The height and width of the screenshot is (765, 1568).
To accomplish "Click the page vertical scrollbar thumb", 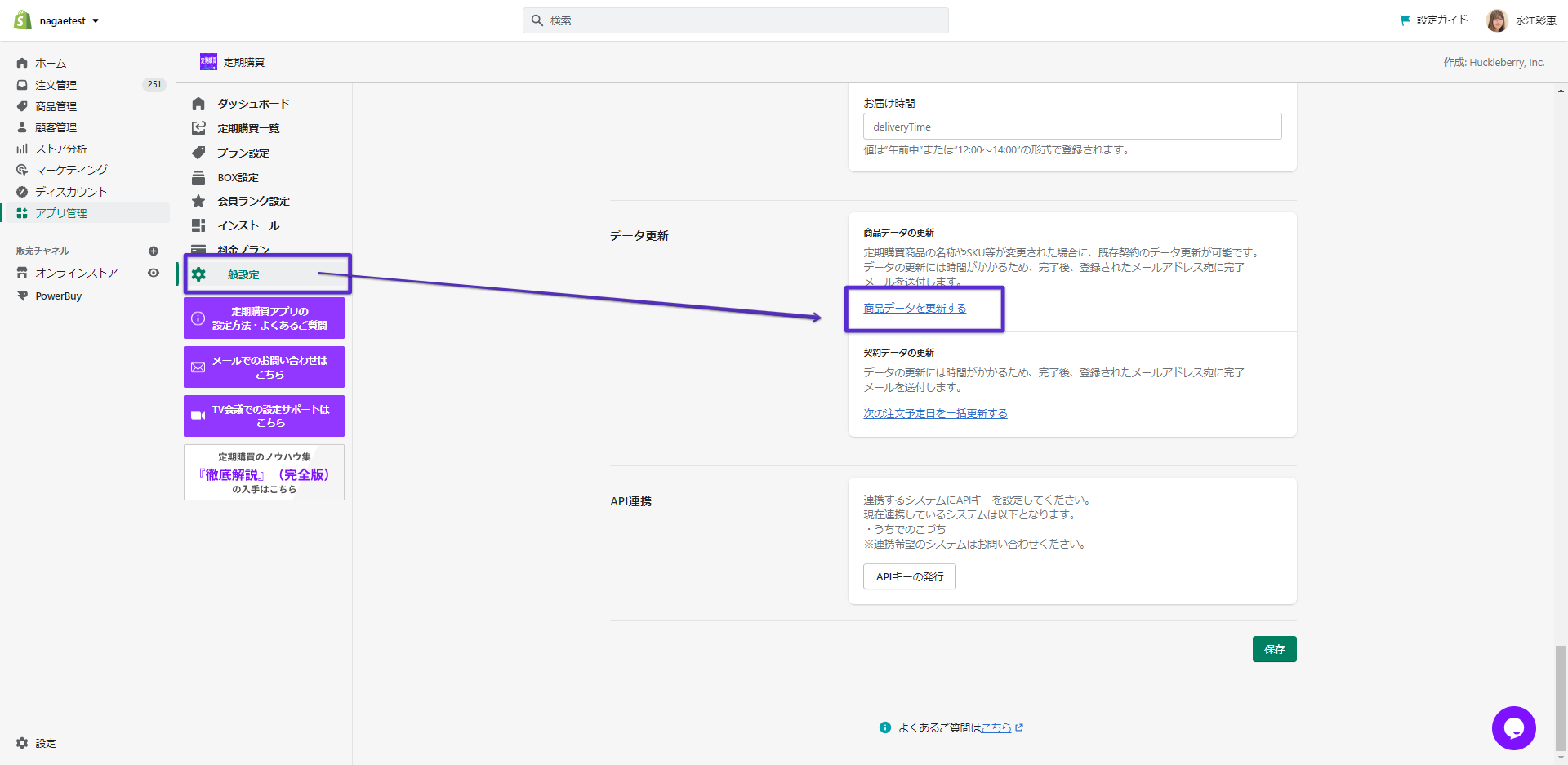I will (x=1561, y=698).
